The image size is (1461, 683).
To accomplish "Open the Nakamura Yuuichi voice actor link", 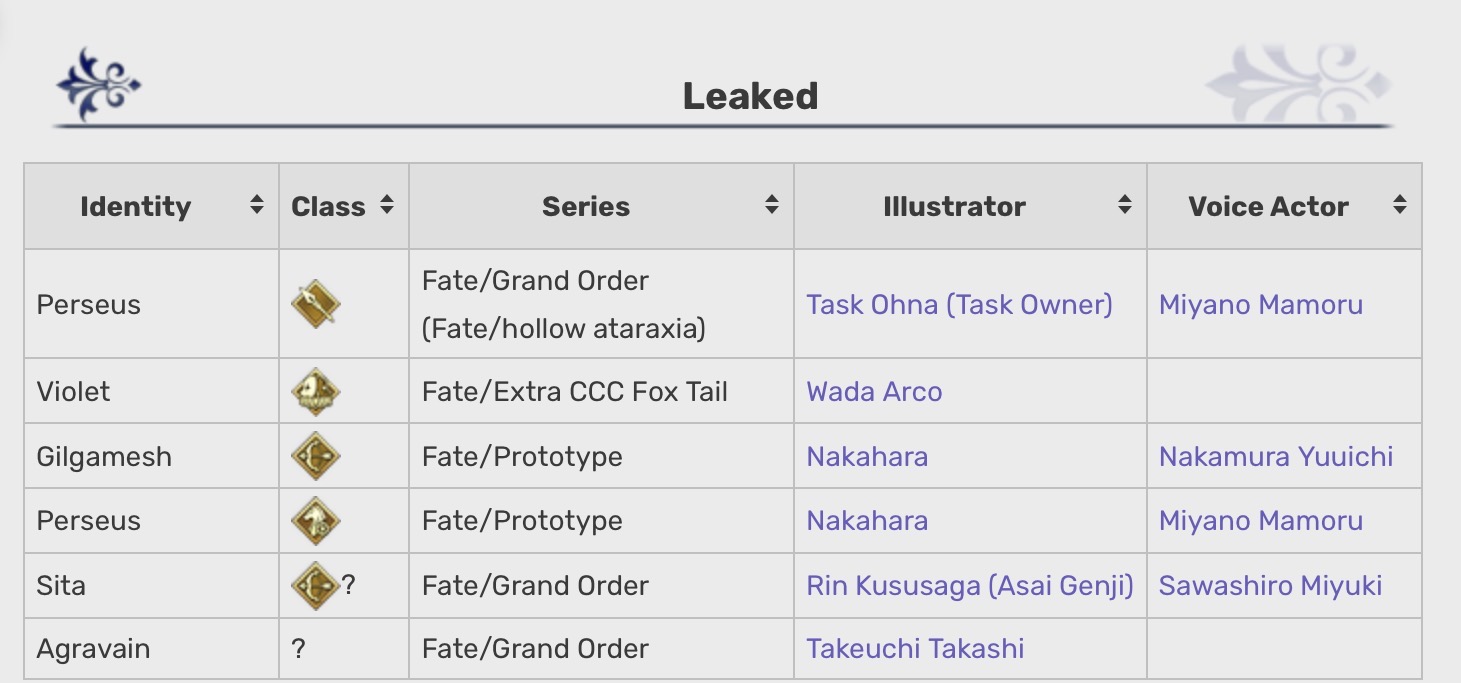I will 1276,456.
